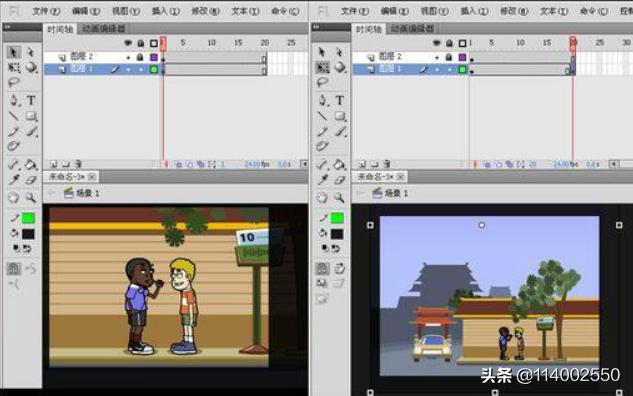Viewport: 633px width, 396px height.
Task: Select the Deco tool in left window
Action: (x=14, y=146)
